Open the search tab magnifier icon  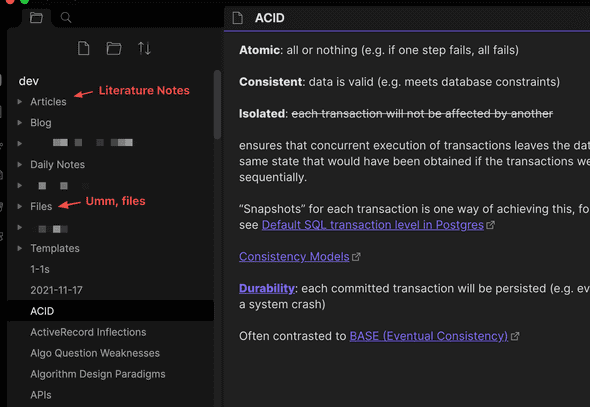pos(66,18)
